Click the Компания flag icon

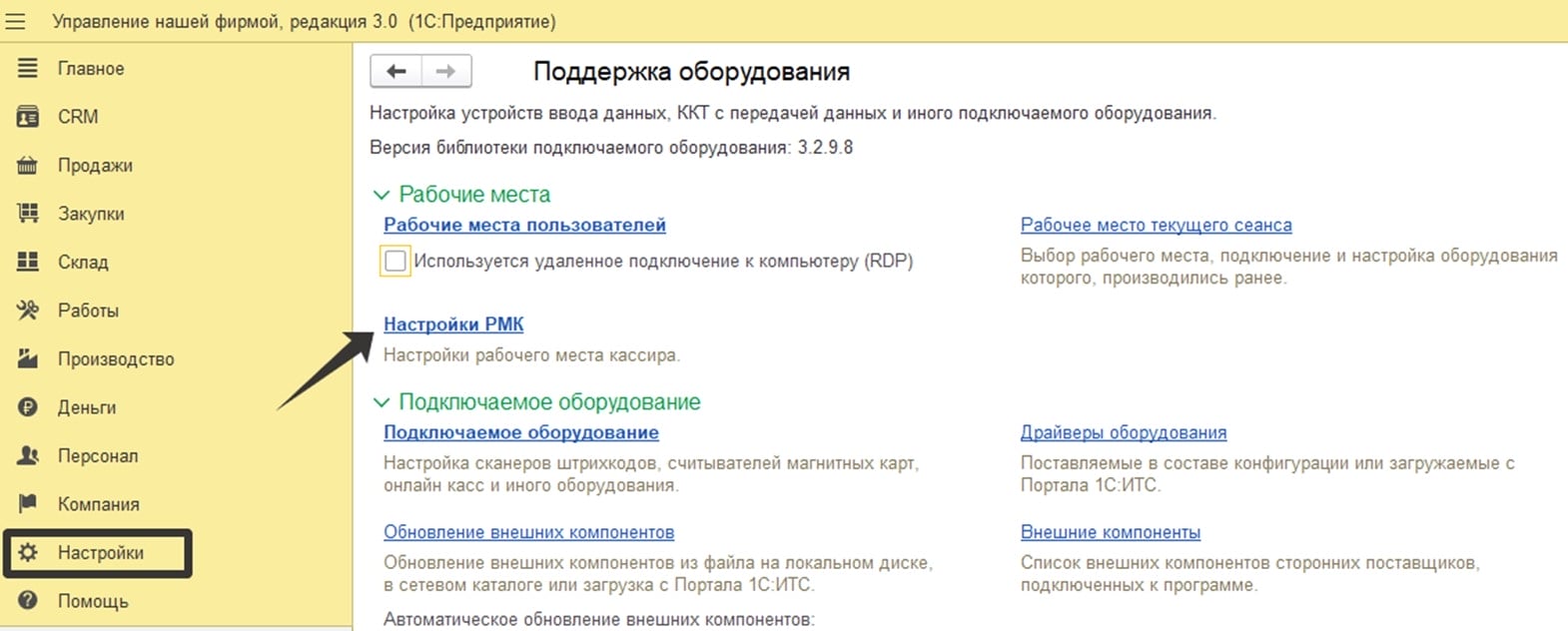tap(28, 503)
